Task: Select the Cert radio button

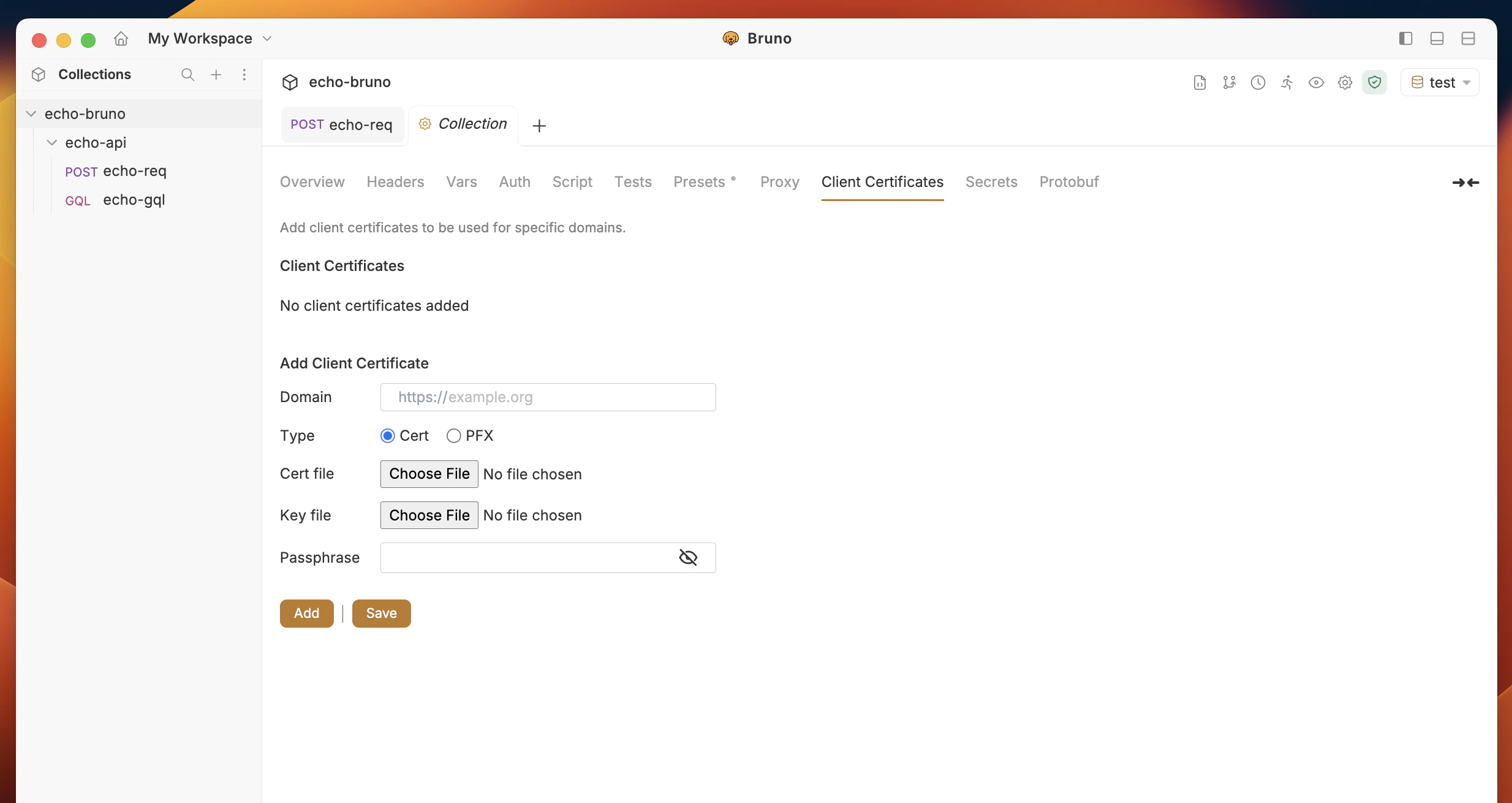Action: [387, 435]
